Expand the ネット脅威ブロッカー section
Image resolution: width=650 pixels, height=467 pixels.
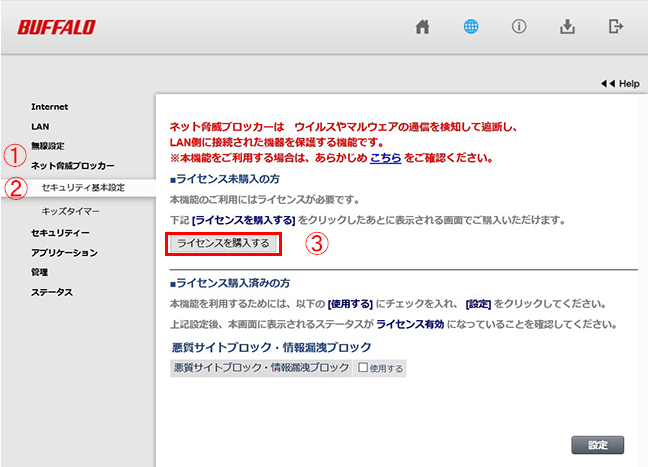coord(72,165)
